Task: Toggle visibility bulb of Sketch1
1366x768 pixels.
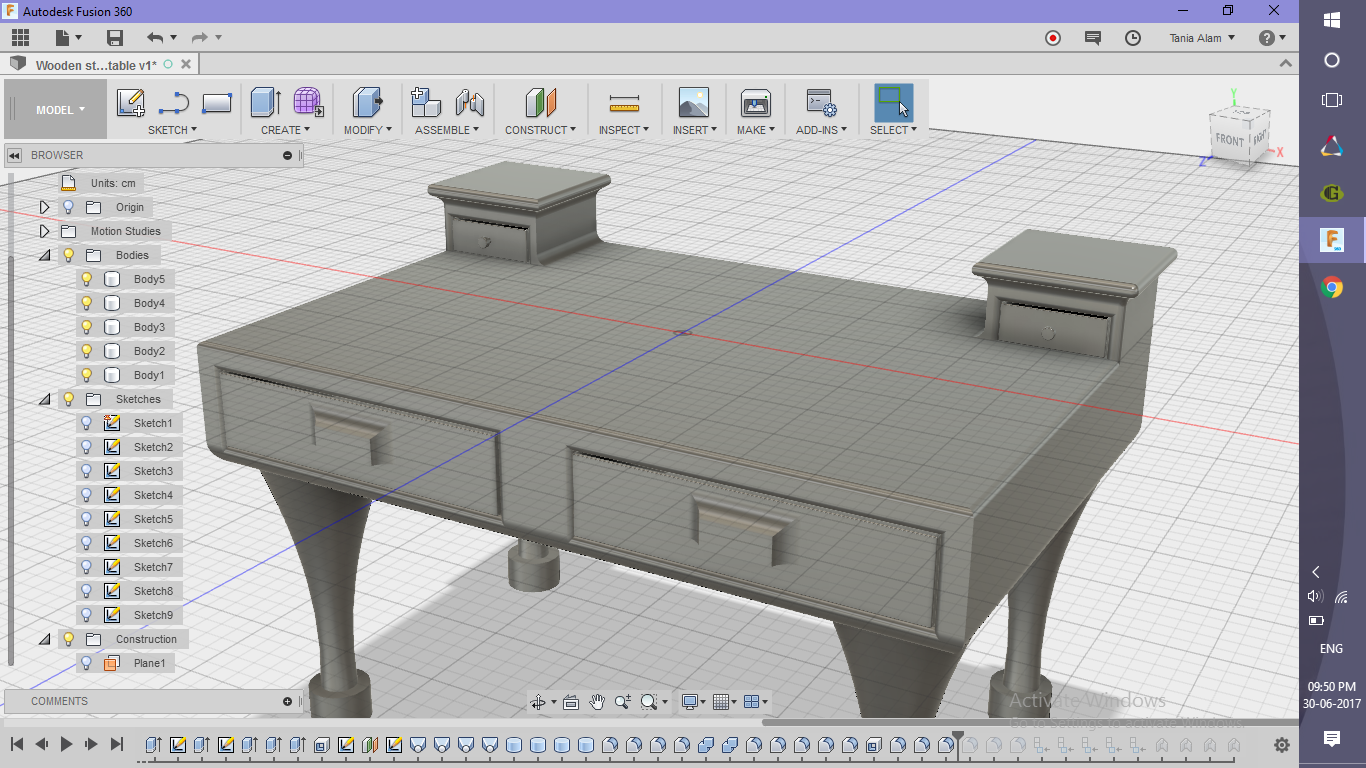Action: [86, 423]
